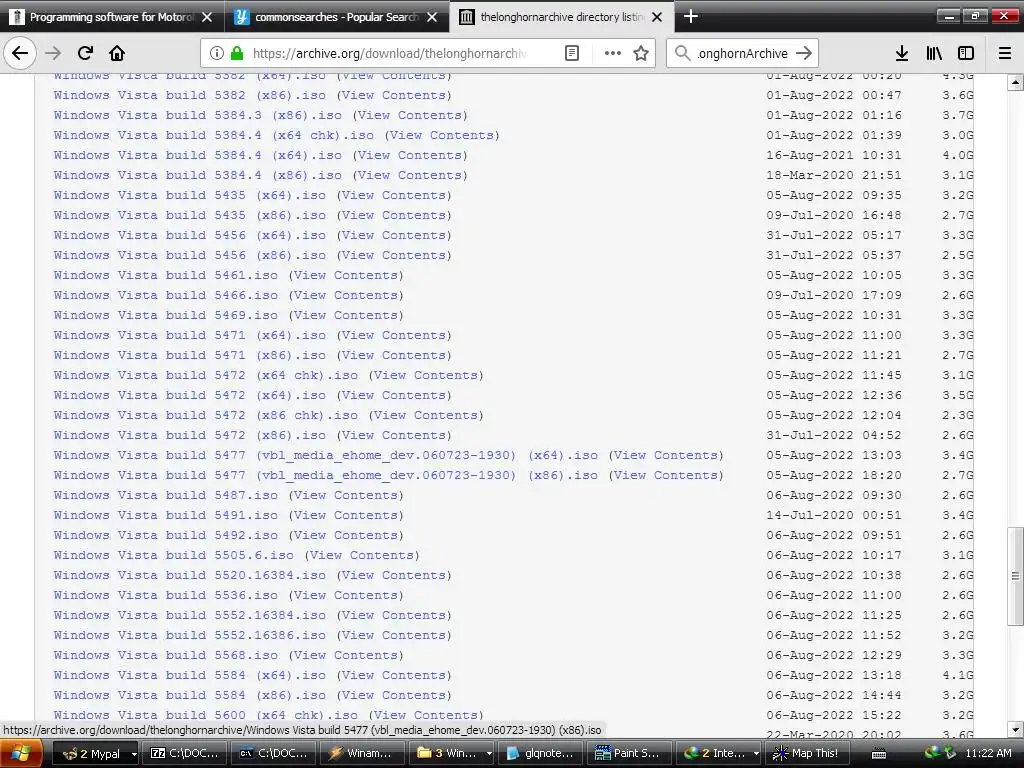
Task: Submit search with the arrow button
Action: pyautogui.click(x=805, y=53)
